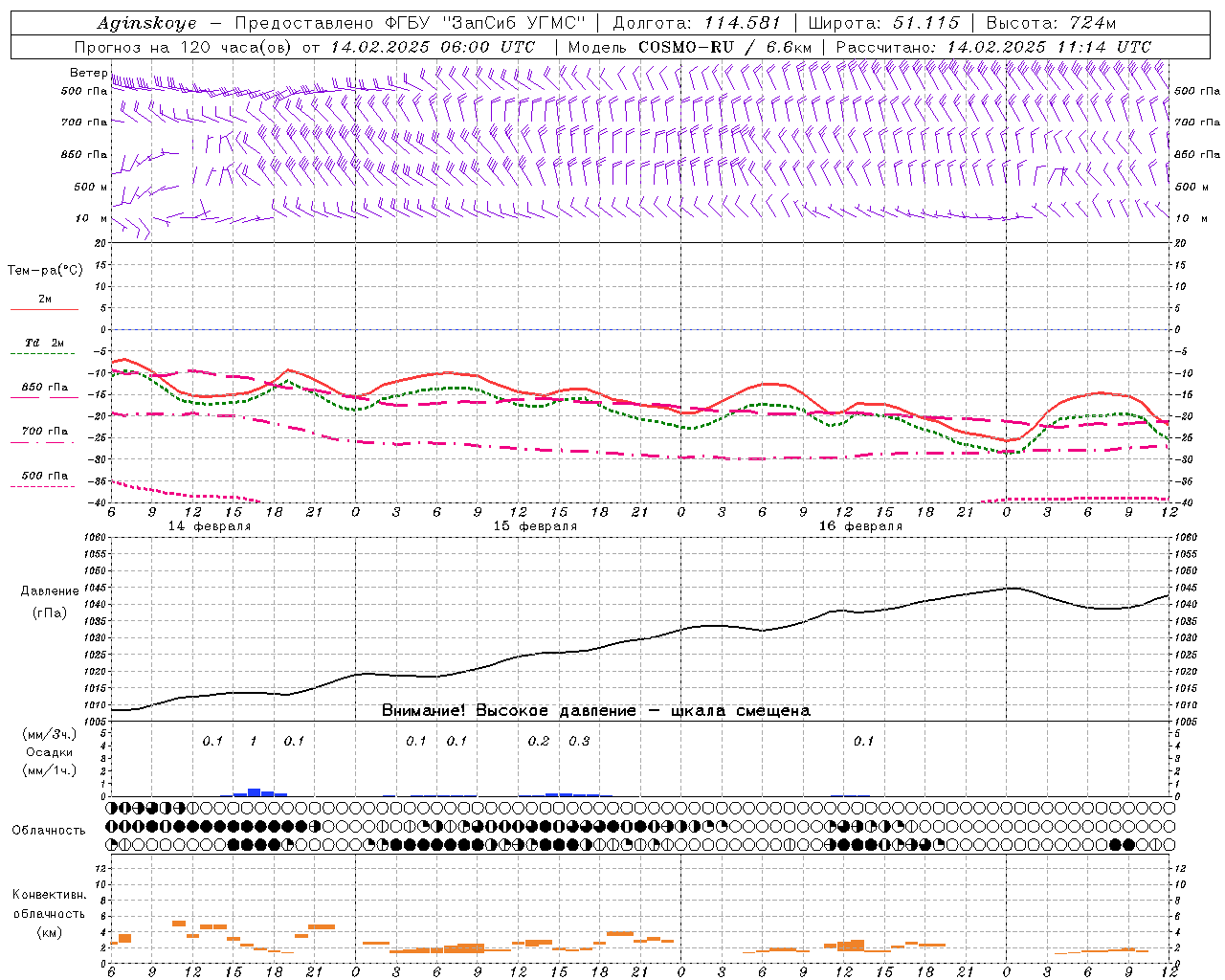Viewport: 1225px width, 980px height.
Task: Click the '700 гПа' temperature legend entry
Action: pos(45,432)
